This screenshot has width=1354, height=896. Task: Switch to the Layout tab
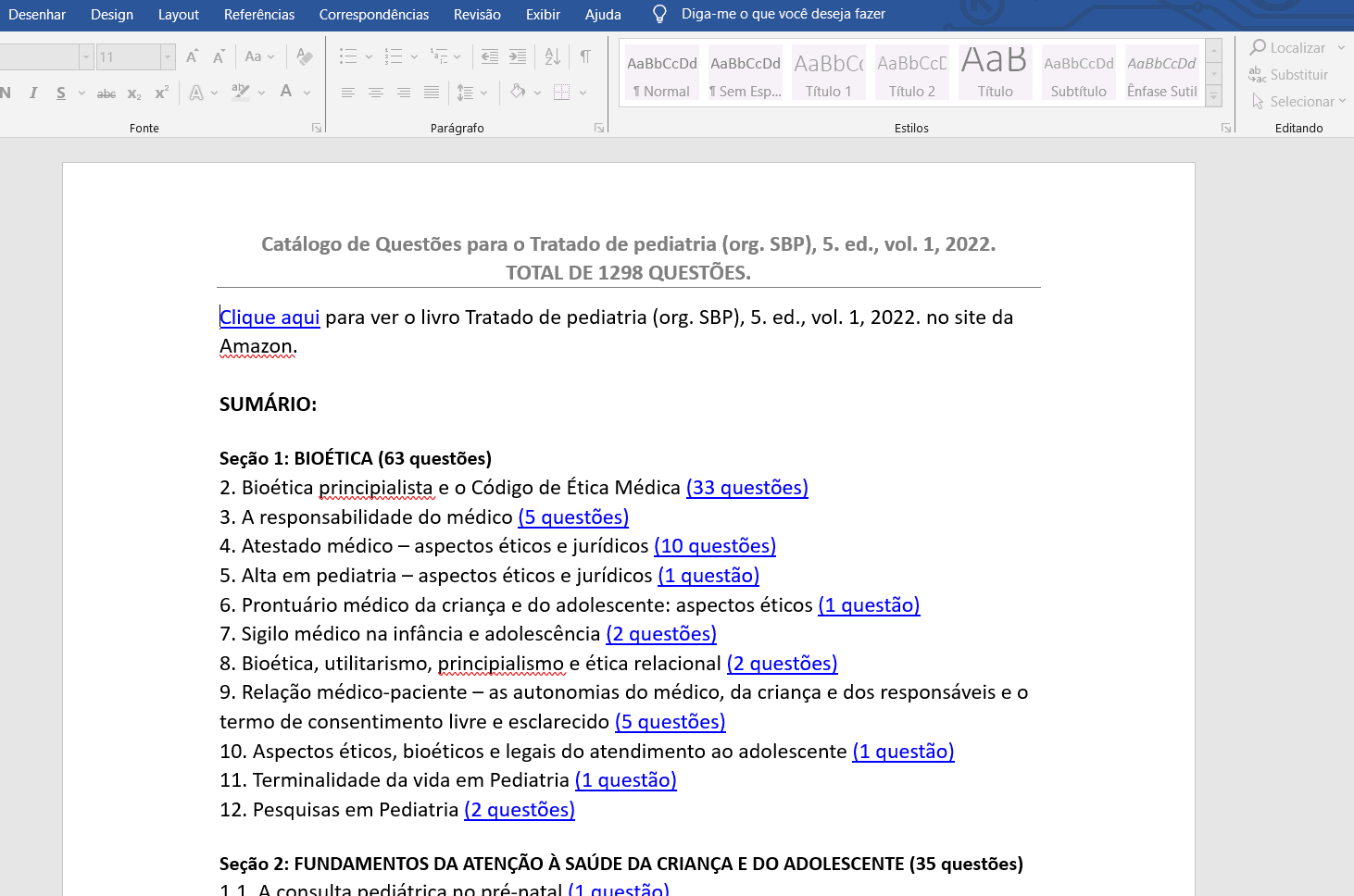pyautogui.click(x=179, y=15)
